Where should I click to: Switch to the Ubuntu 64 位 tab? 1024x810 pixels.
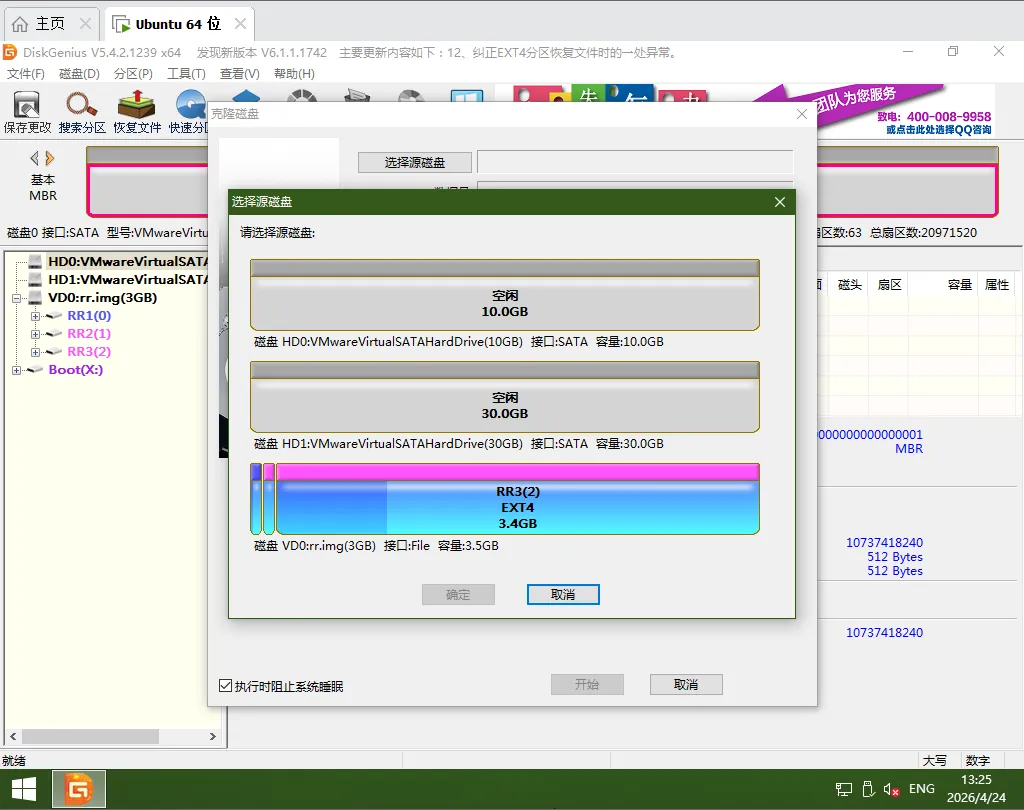(x=179, y=24)
